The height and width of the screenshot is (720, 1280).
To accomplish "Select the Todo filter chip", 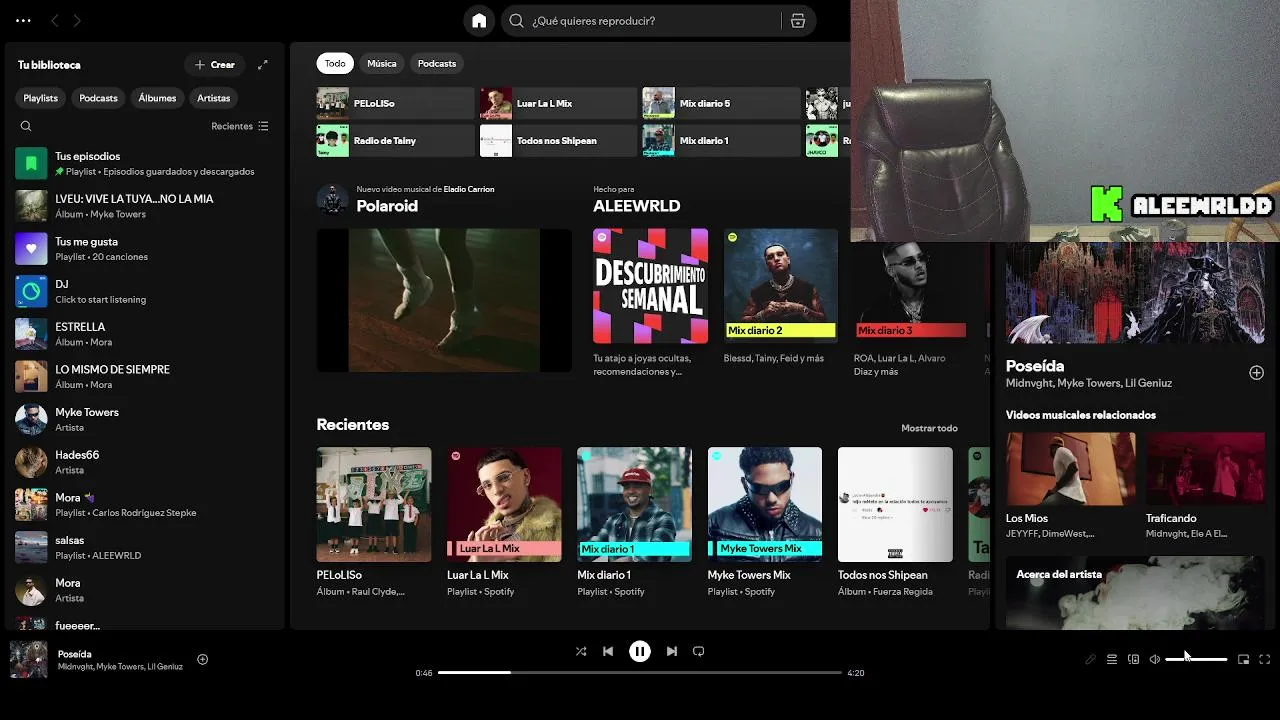I will pos(335,63).
